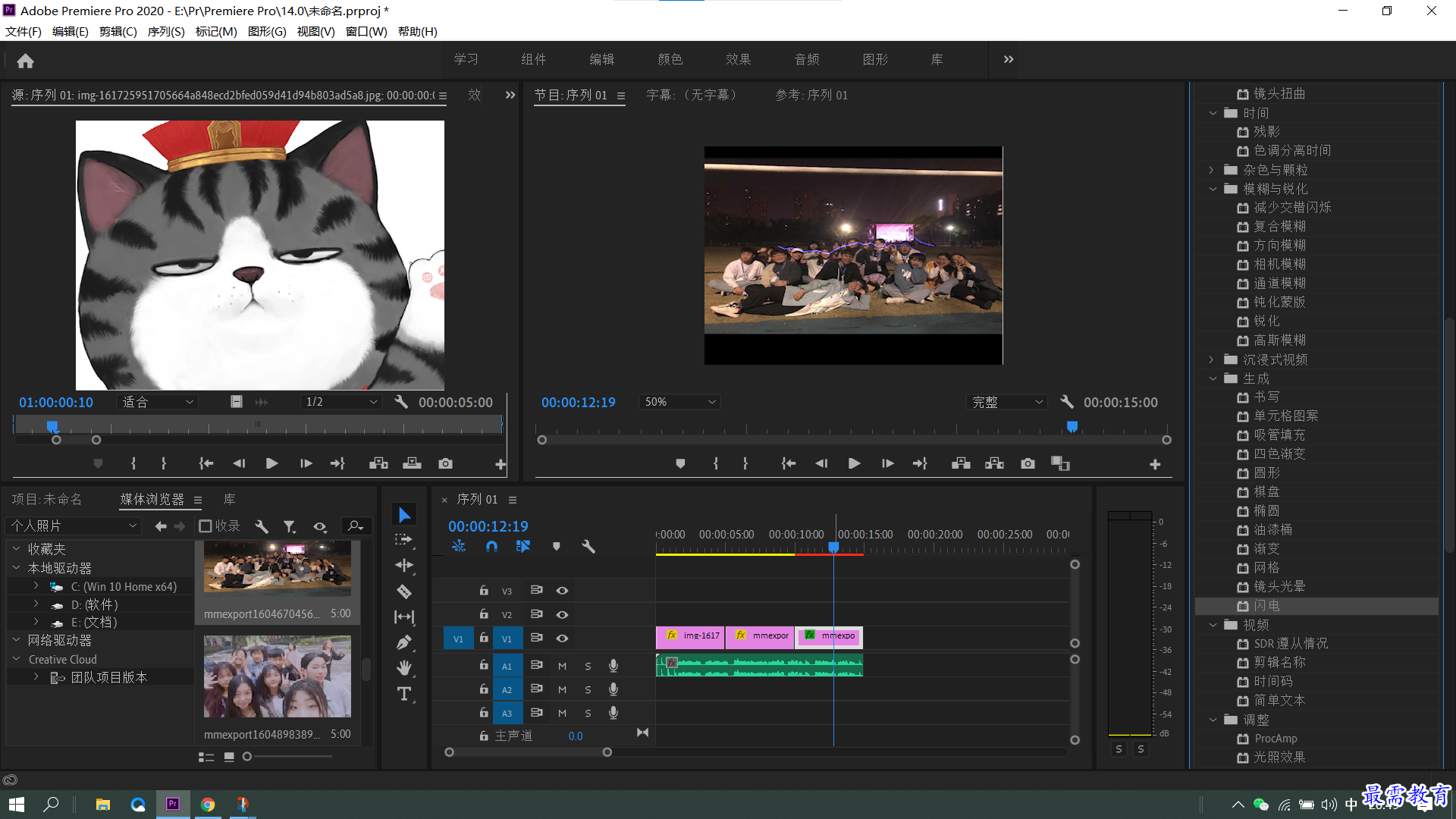Show more workspaces overflow arrows
The height and width of the screenshot is (819, 1456).
pos(1008,59)
